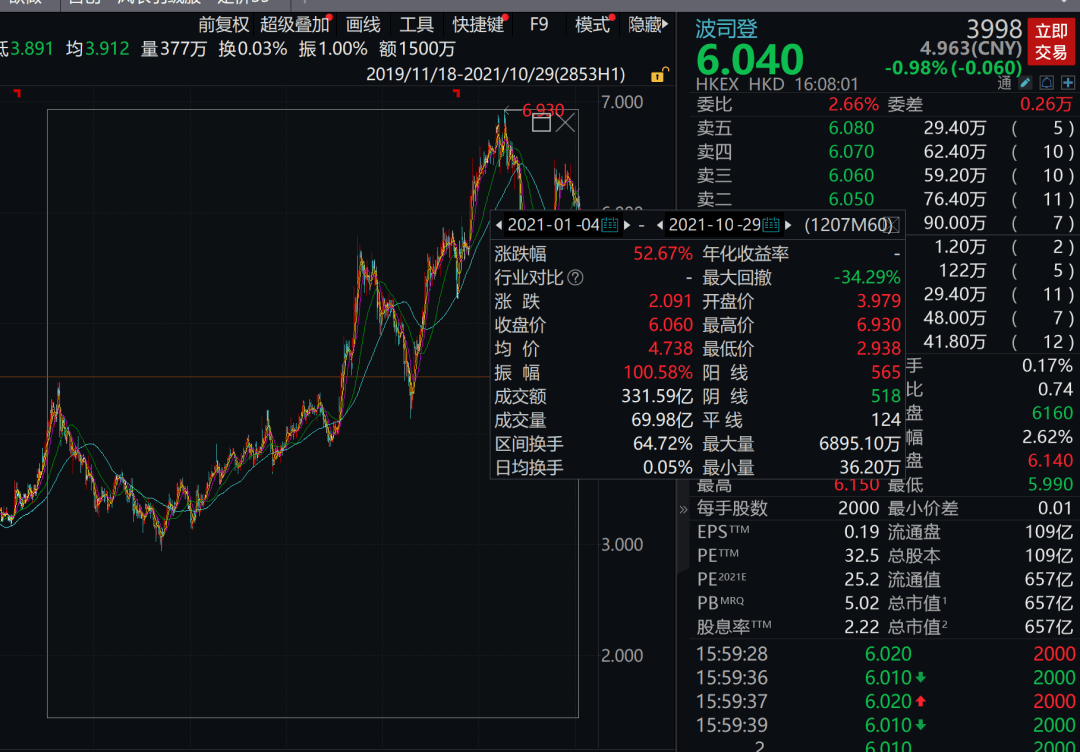Close the interval statistics popup

891,224
